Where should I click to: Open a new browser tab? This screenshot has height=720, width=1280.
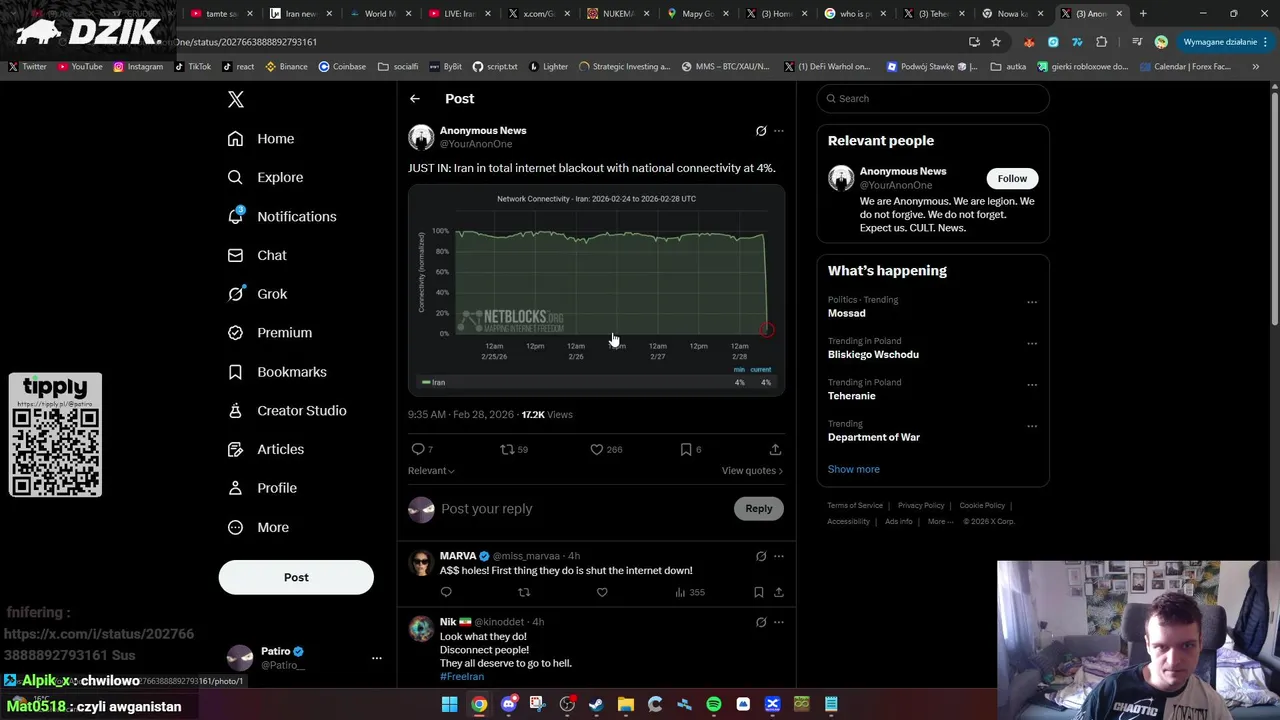pos(1143,14)
